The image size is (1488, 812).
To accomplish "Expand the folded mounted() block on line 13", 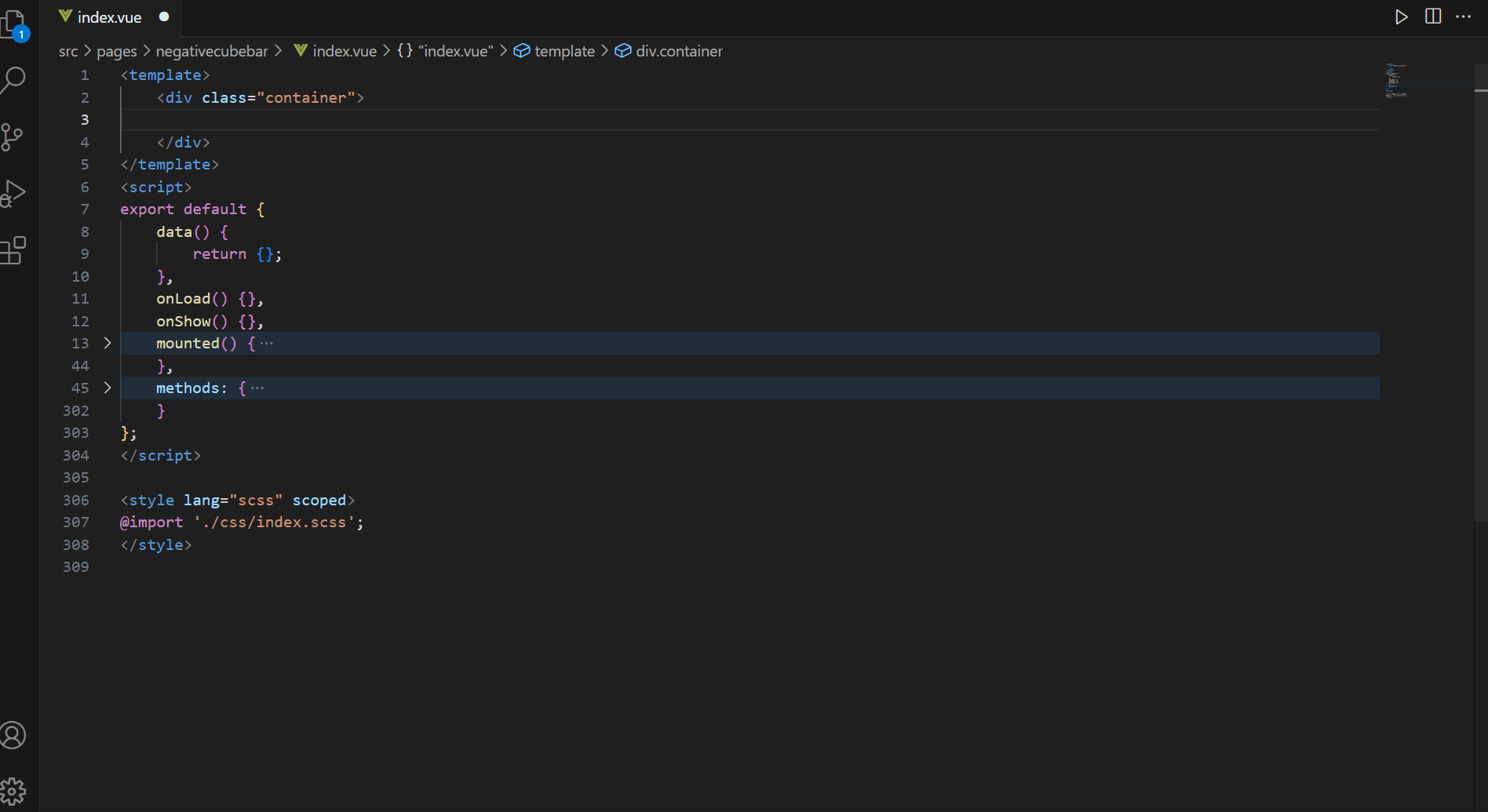I will coord(108,343).
